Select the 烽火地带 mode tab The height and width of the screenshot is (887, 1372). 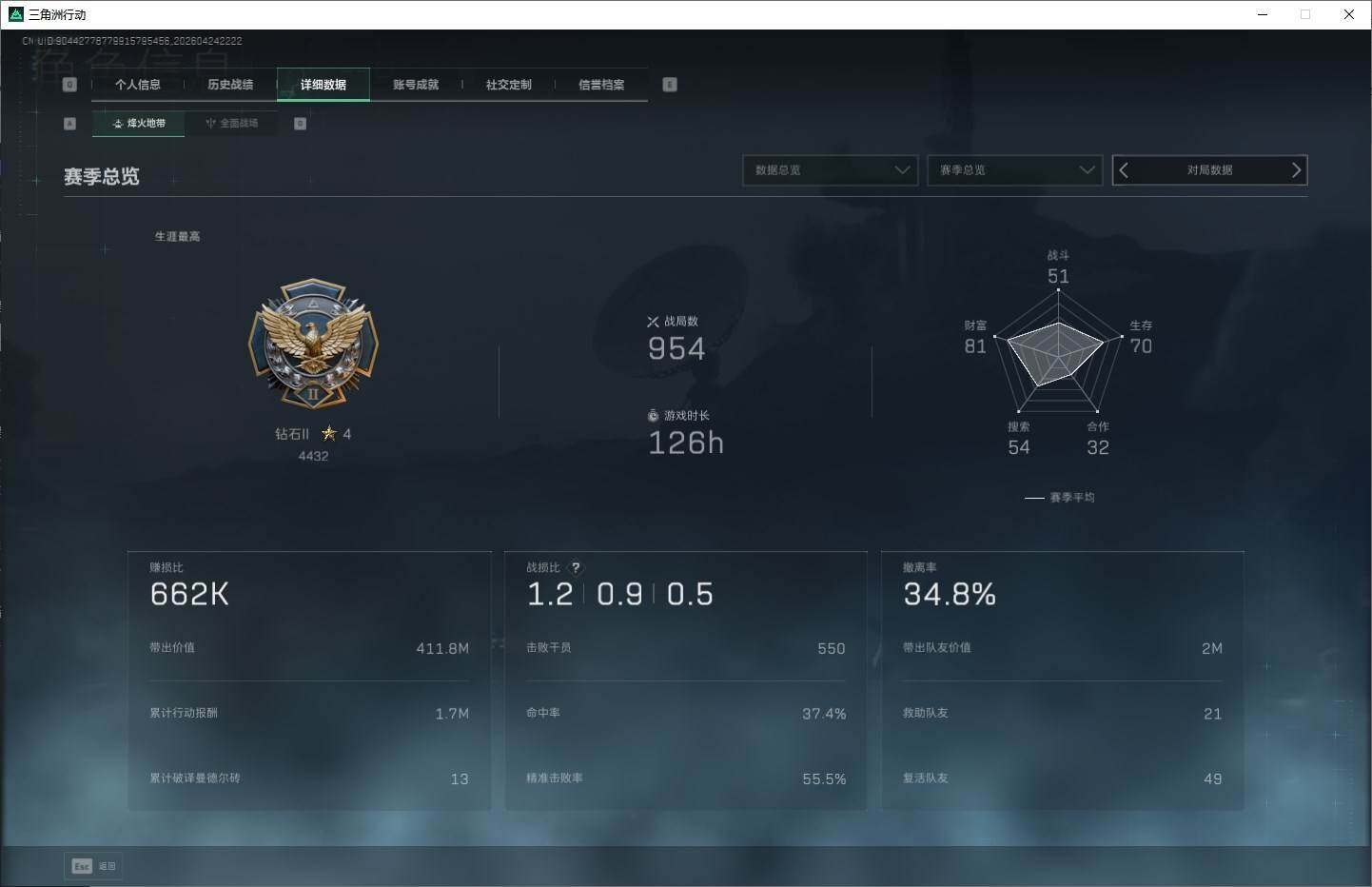tap(139, 124)
